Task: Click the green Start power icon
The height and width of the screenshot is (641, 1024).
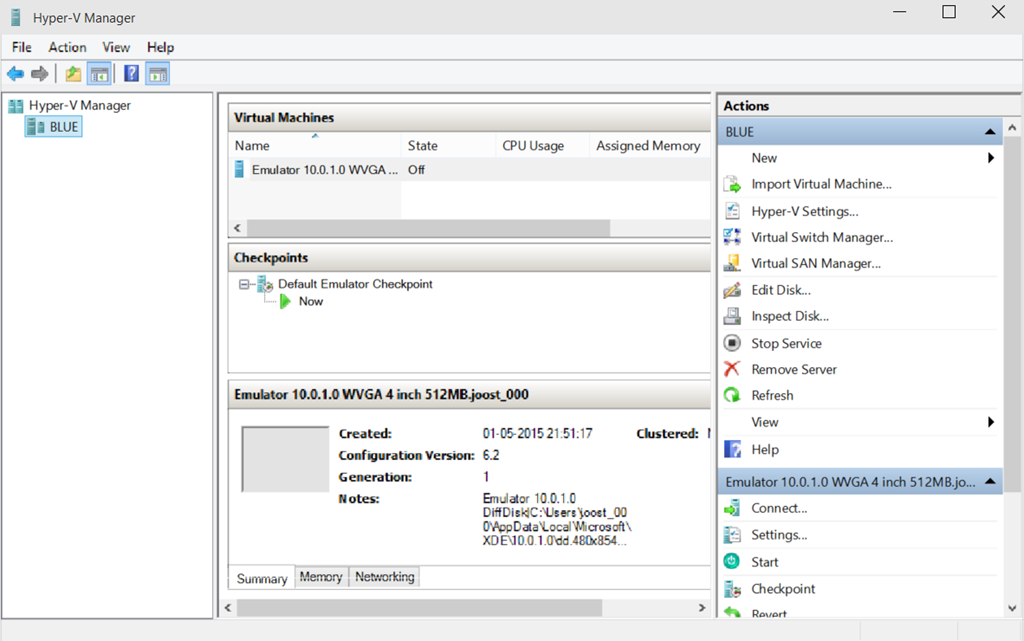Action: click(732, 561)
